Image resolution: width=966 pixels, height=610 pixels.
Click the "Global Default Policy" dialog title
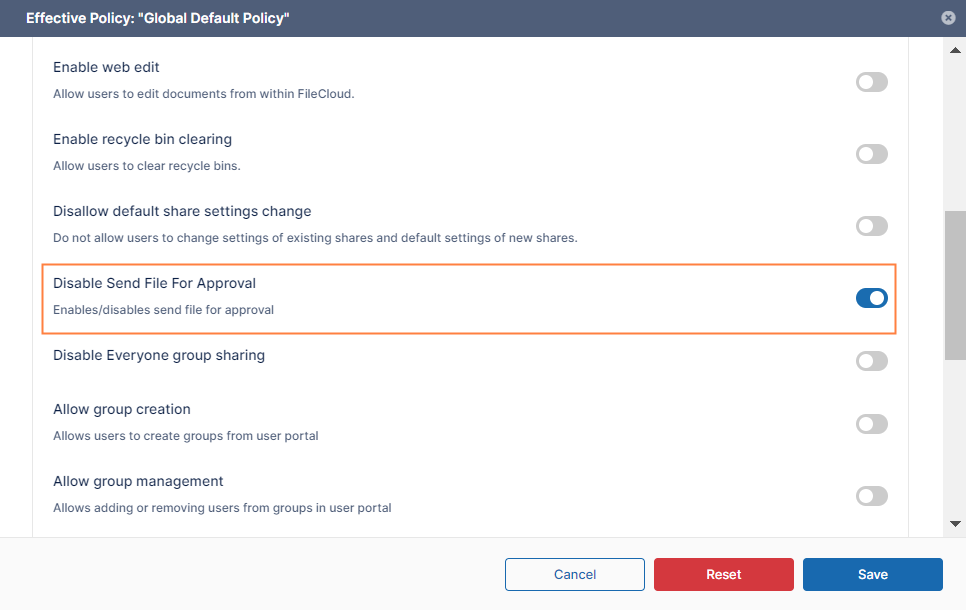[158, 18]
